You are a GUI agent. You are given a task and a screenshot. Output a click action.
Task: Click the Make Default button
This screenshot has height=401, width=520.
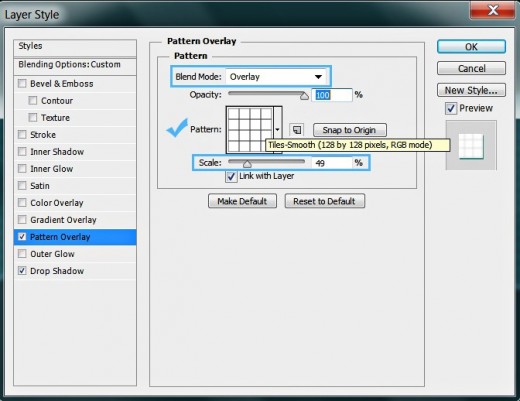242,201
